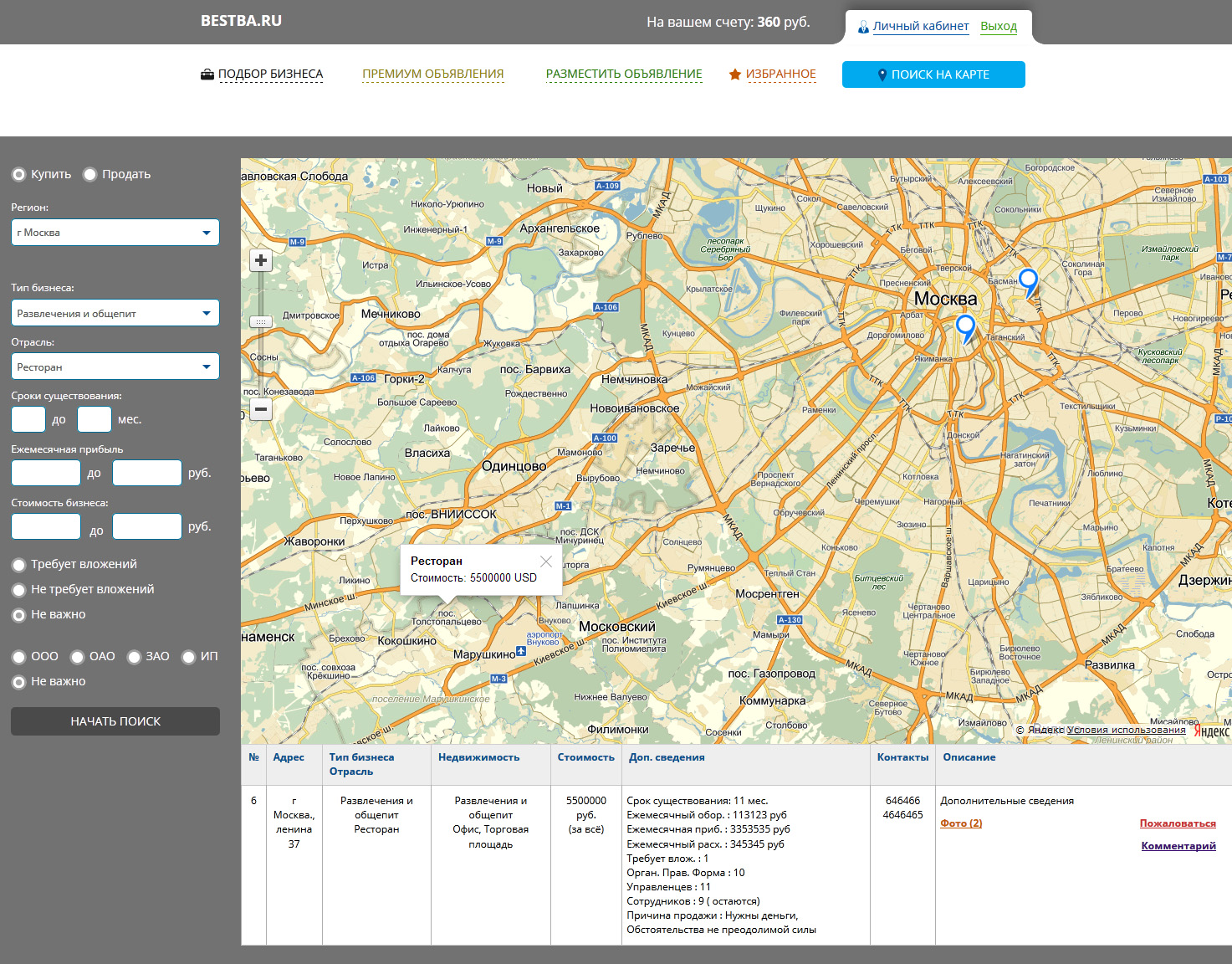Screen dimensions: 1232x964
Task: Click the Контакты column header
Action: point(903,757)
